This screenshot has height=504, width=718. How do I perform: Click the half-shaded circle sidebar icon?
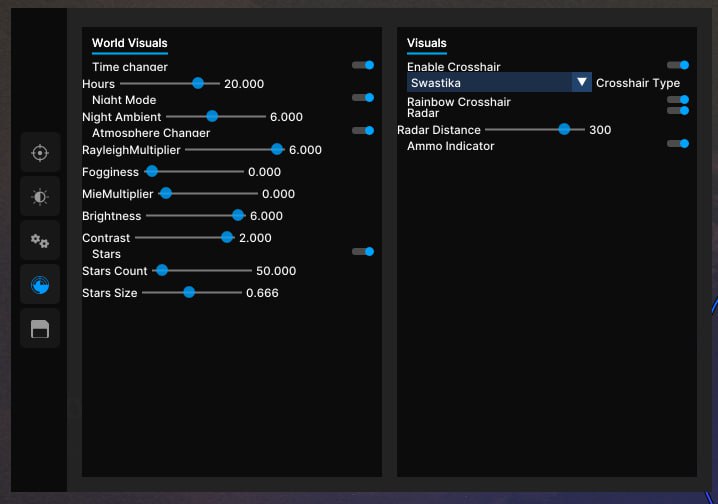click(x=40, y=197)
